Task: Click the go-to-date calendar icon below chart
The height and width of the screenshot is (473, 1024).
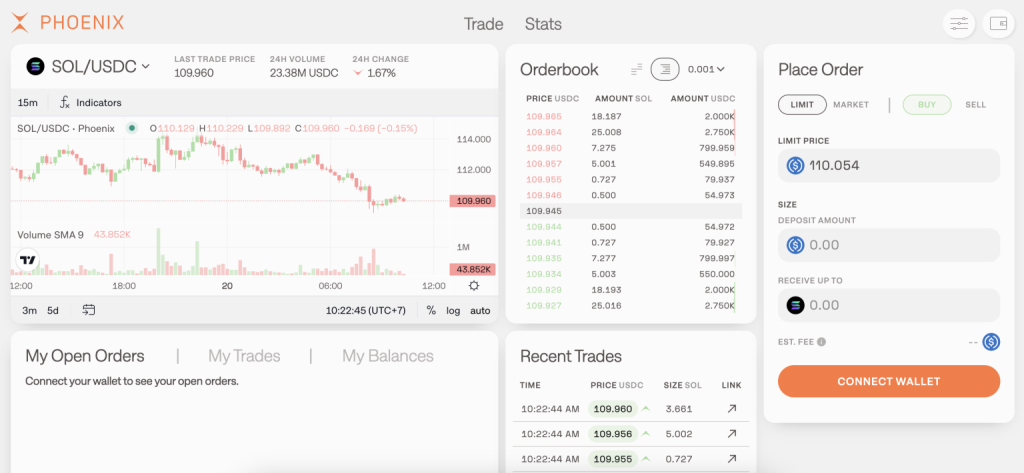Action: tap(89, 310)
